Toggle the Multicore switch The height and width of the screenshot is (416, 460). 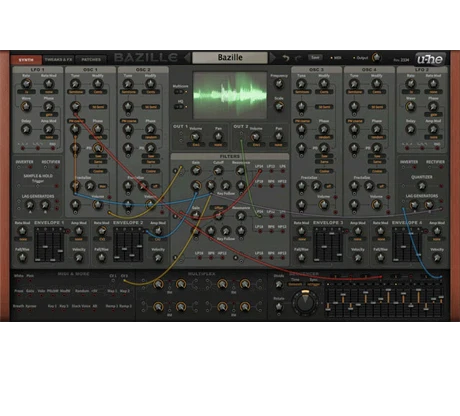180,92
